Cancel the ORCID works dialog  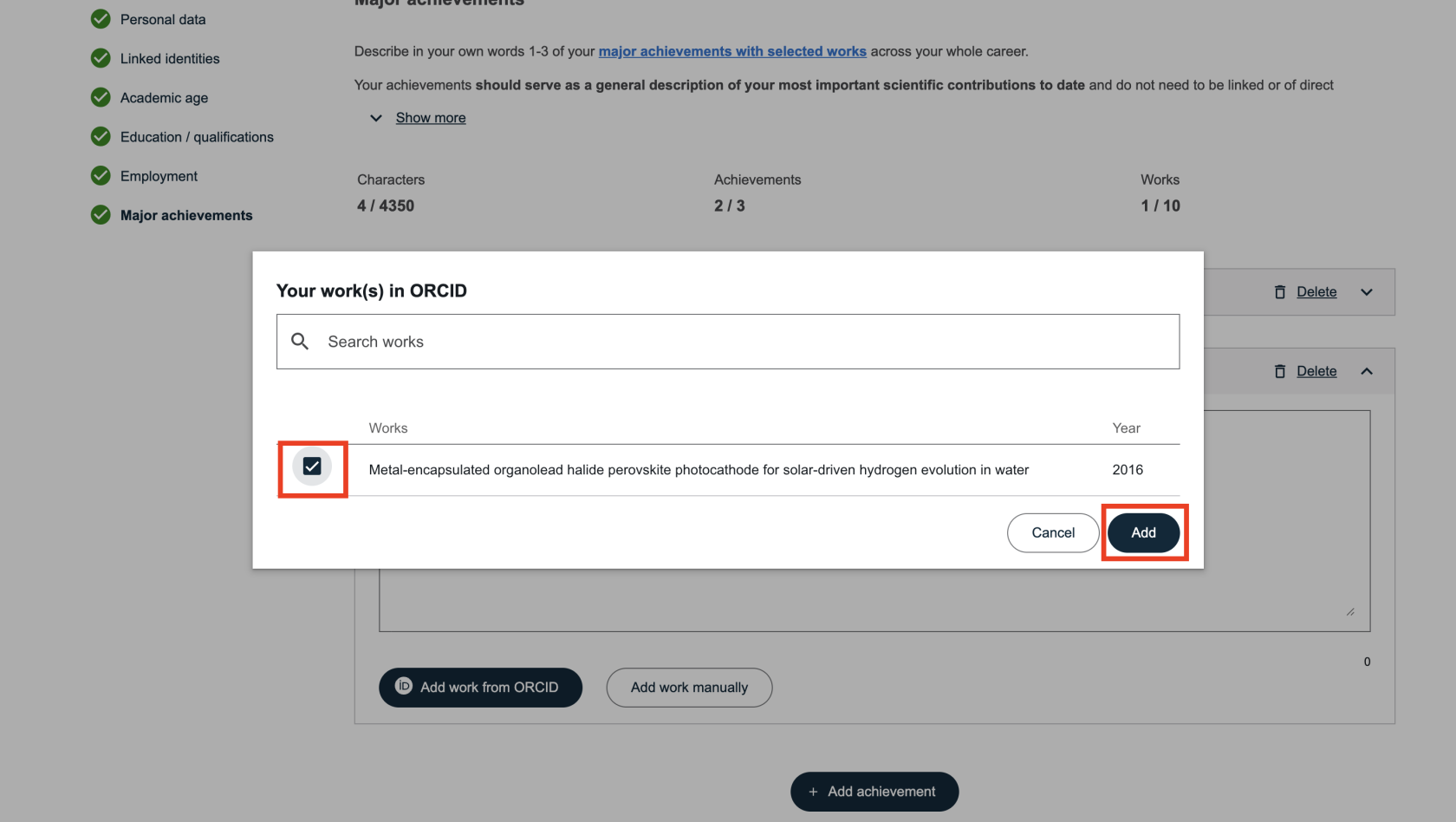1052,532
